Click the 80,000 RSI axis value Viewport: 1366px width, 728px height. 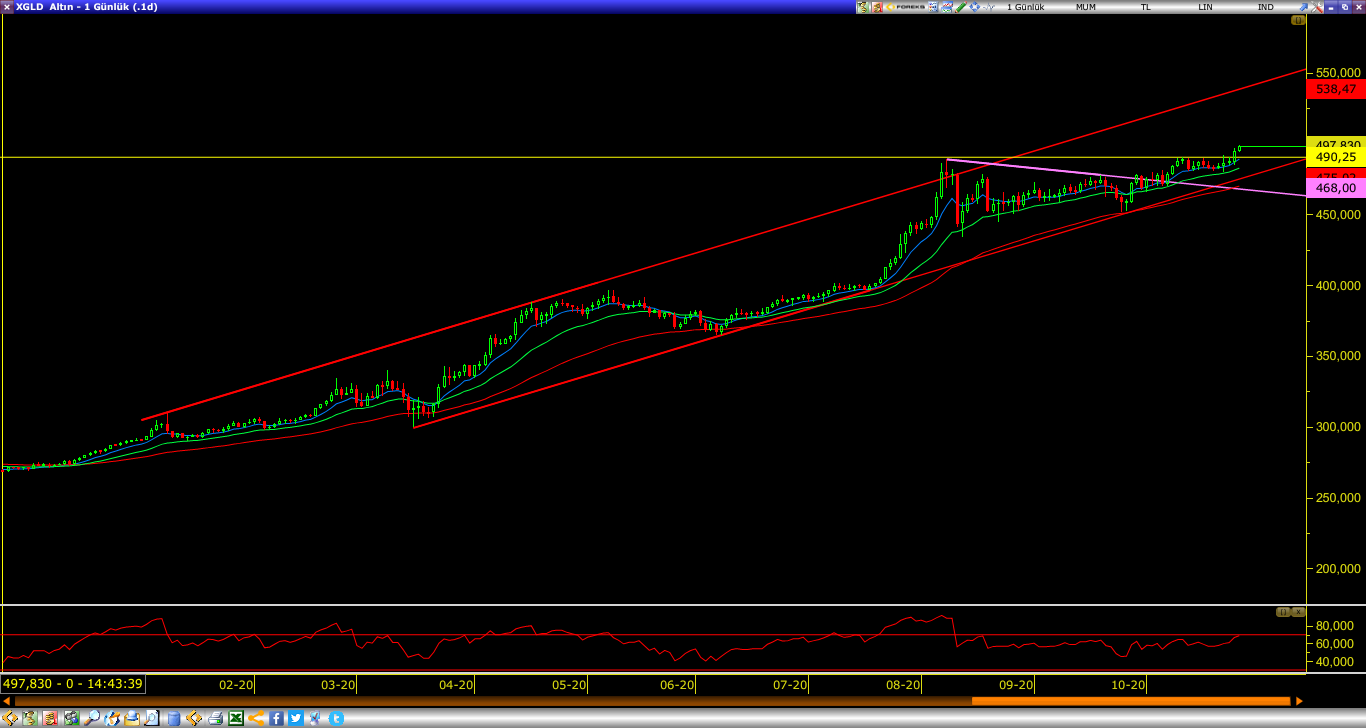pos(1337,625)
